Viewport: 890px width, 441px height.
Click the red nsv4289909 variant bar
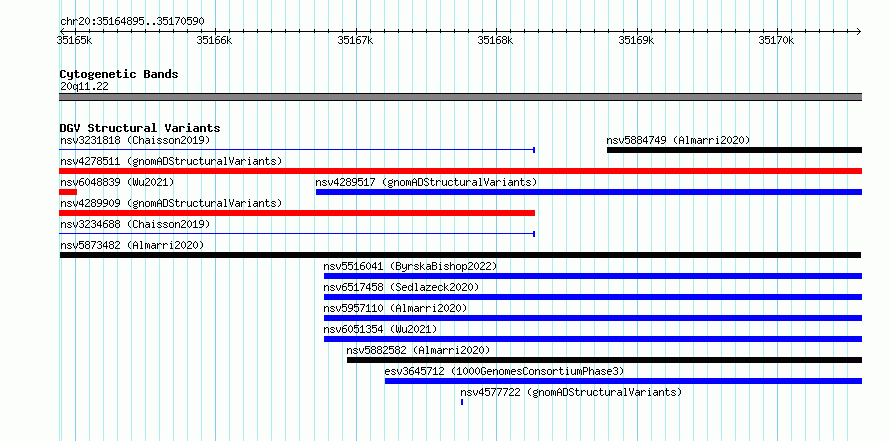coord(297,213)
